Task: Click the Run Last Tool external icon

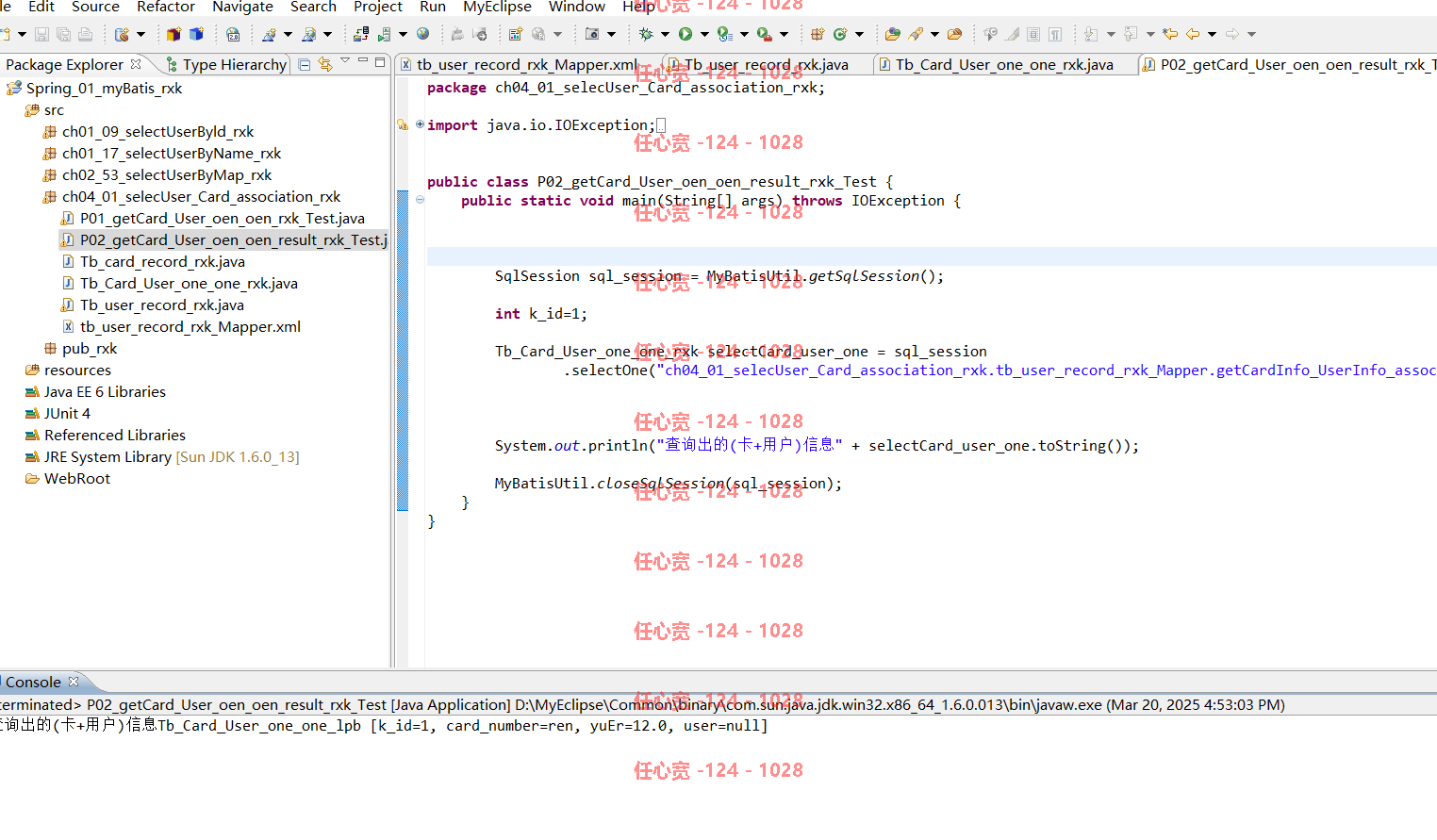Action: click(765, 34)
